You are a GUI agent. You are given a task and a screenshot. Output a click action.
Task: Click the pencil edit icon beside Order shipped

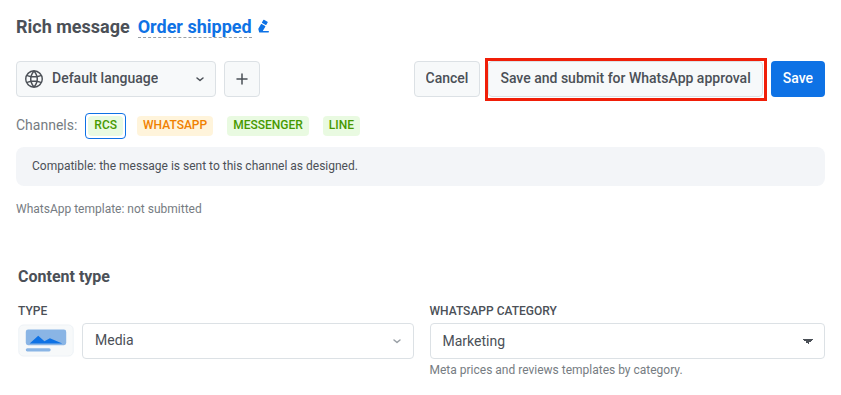point(263,26)
